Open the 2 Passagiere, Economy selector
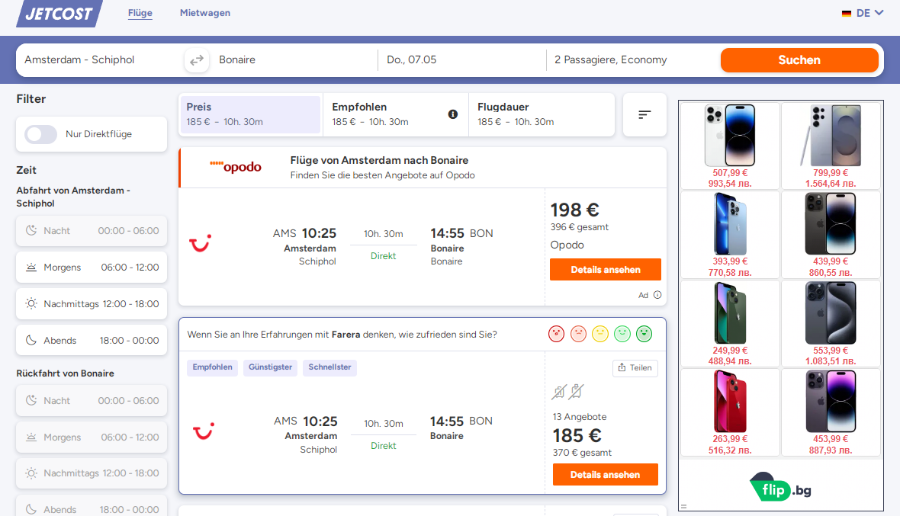The image size is (900, 516). click(631, 60)
